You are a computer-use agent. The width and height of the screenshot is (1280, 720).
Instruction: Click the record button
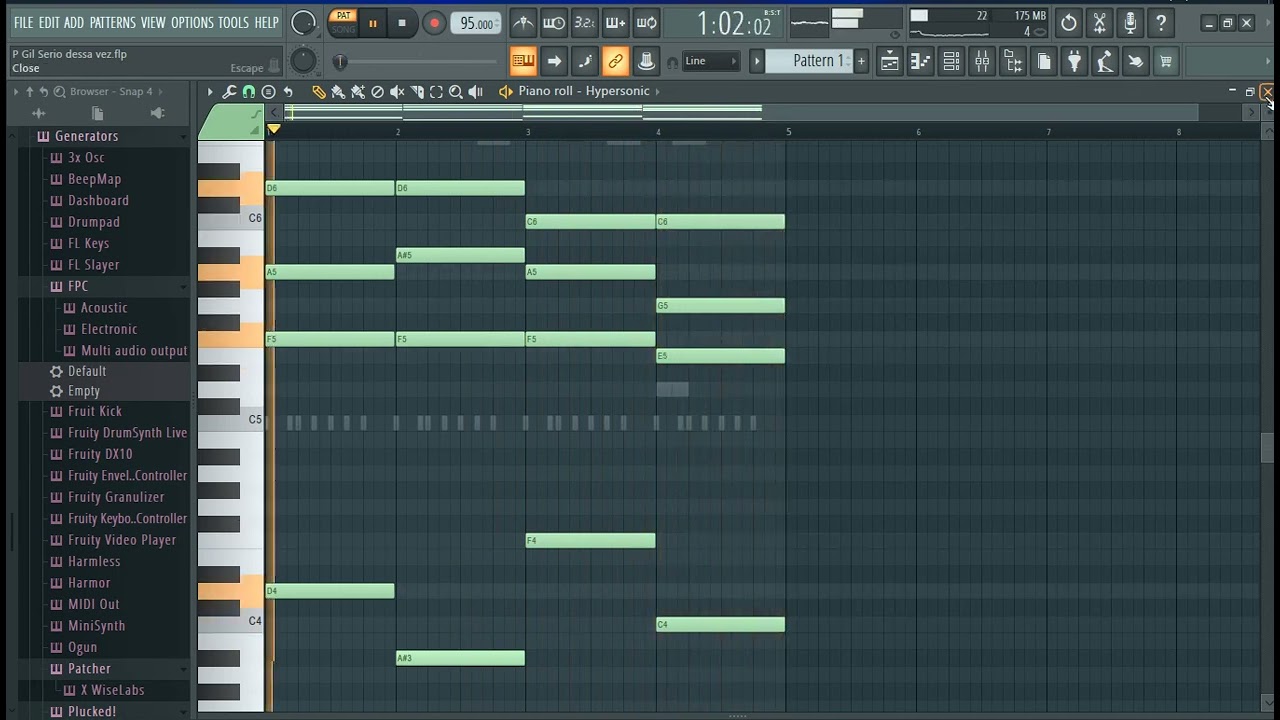434,23
